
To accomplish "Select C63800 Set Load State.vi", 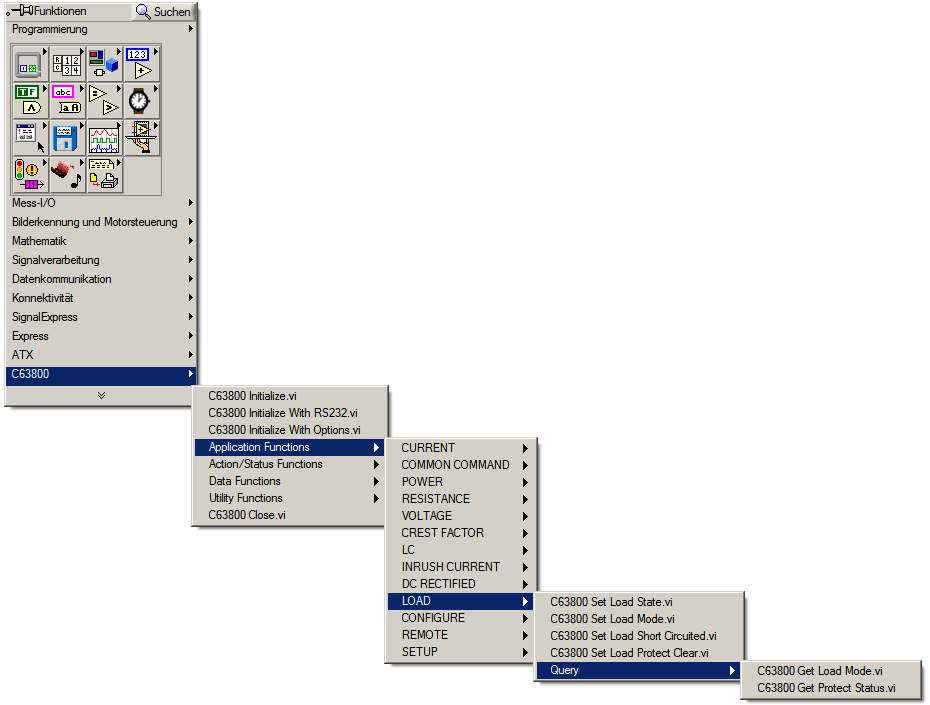I will coord(638,602).
